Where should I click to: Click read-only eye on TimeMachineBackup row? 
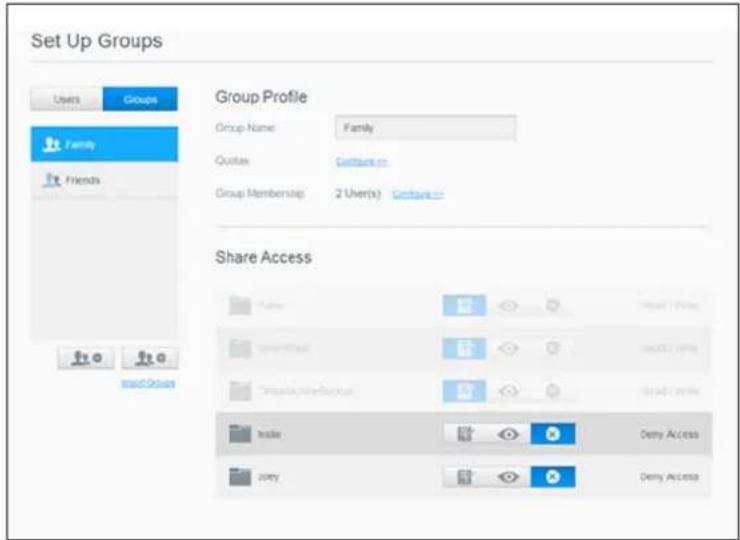pos(508,391)
